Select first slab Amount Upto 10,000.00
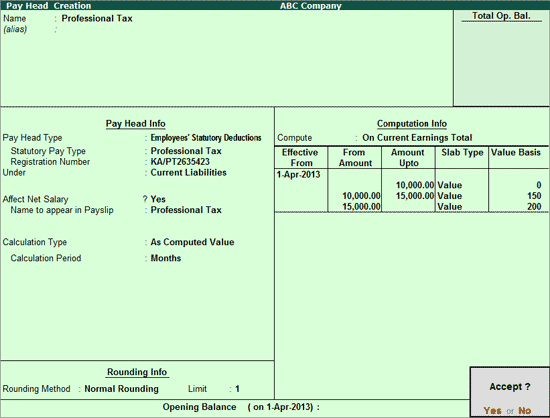Viewport: 550px width, 418px height. click(x=415, y=185)
